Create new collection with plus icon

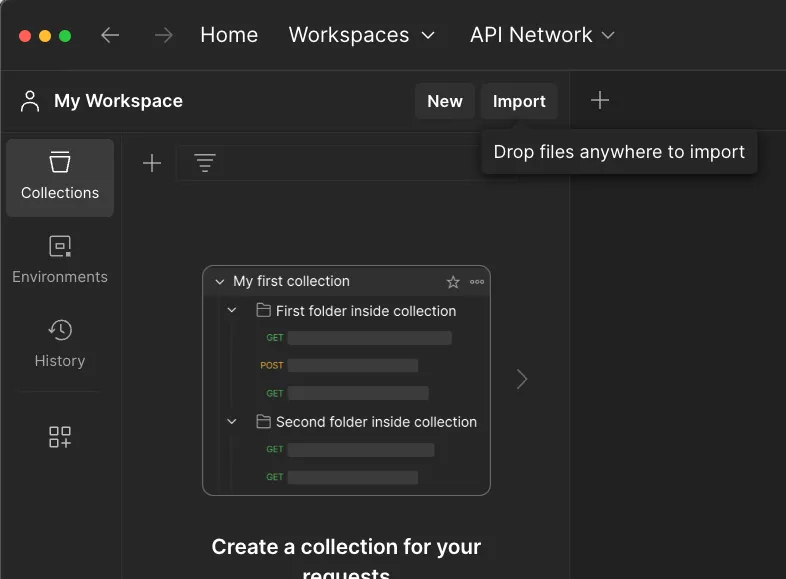pyautogui.click(x=152, y=163)
